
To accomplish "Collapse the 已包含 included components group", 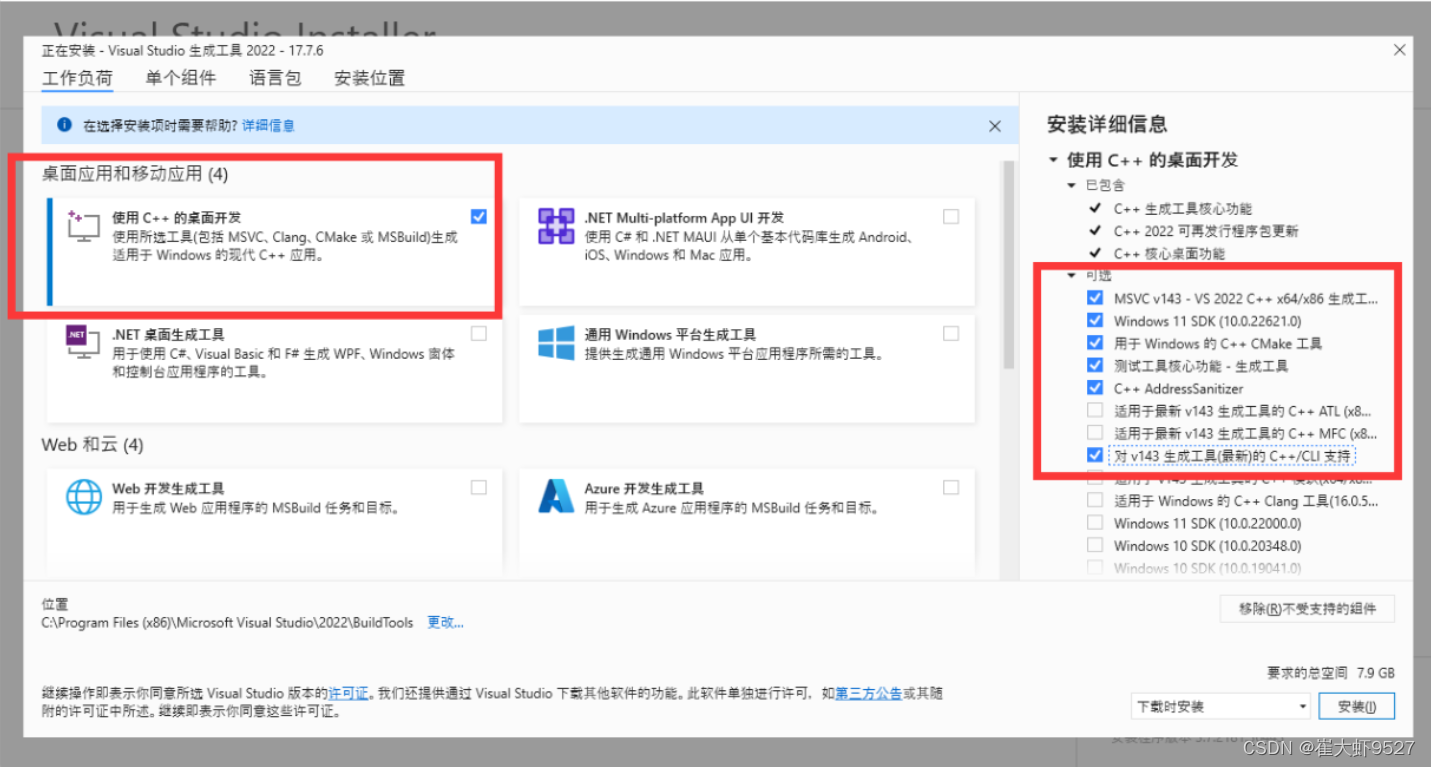I will 1073,186.
